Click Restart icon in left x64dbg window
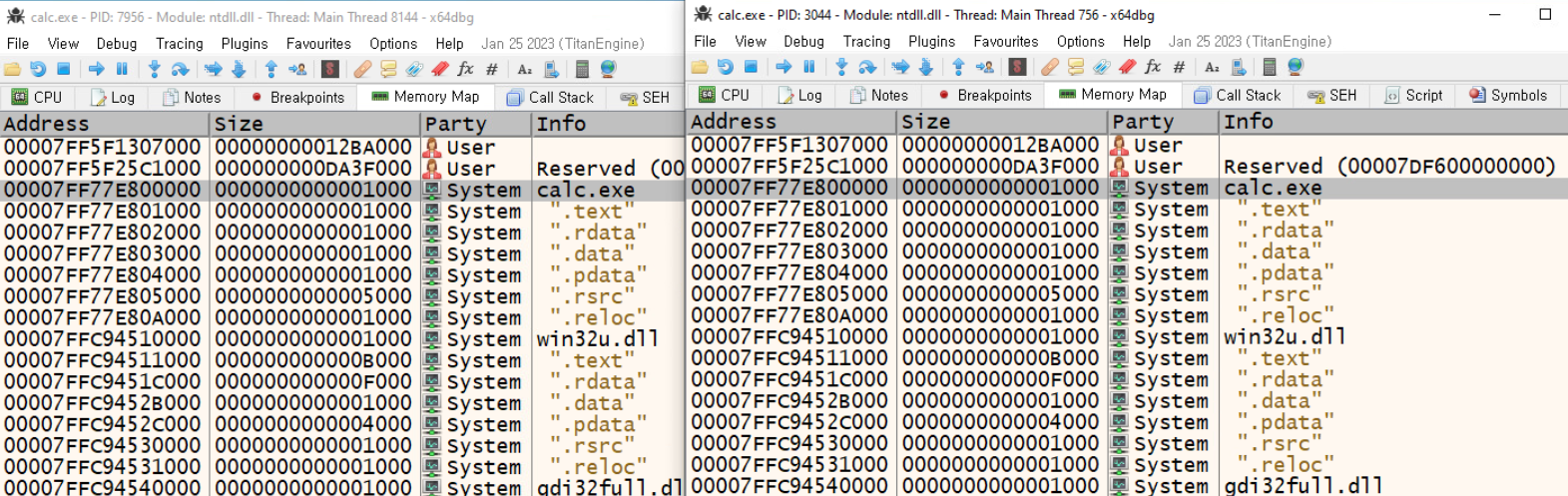The image size is (1568, 496). click(38, 69)
